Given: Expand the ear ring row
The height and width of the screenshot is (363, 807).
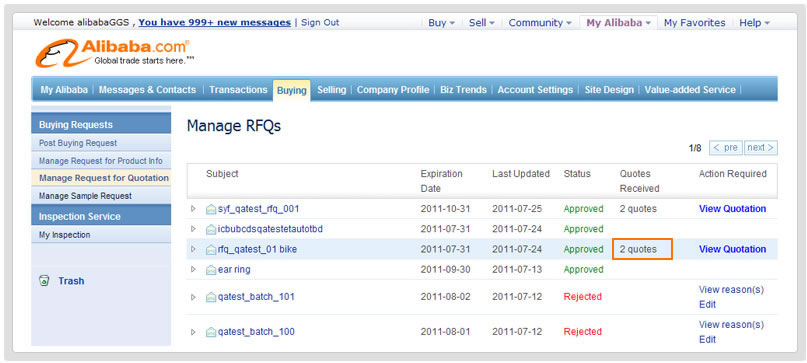Looking at the screenshot, I should tap(194, 269).
